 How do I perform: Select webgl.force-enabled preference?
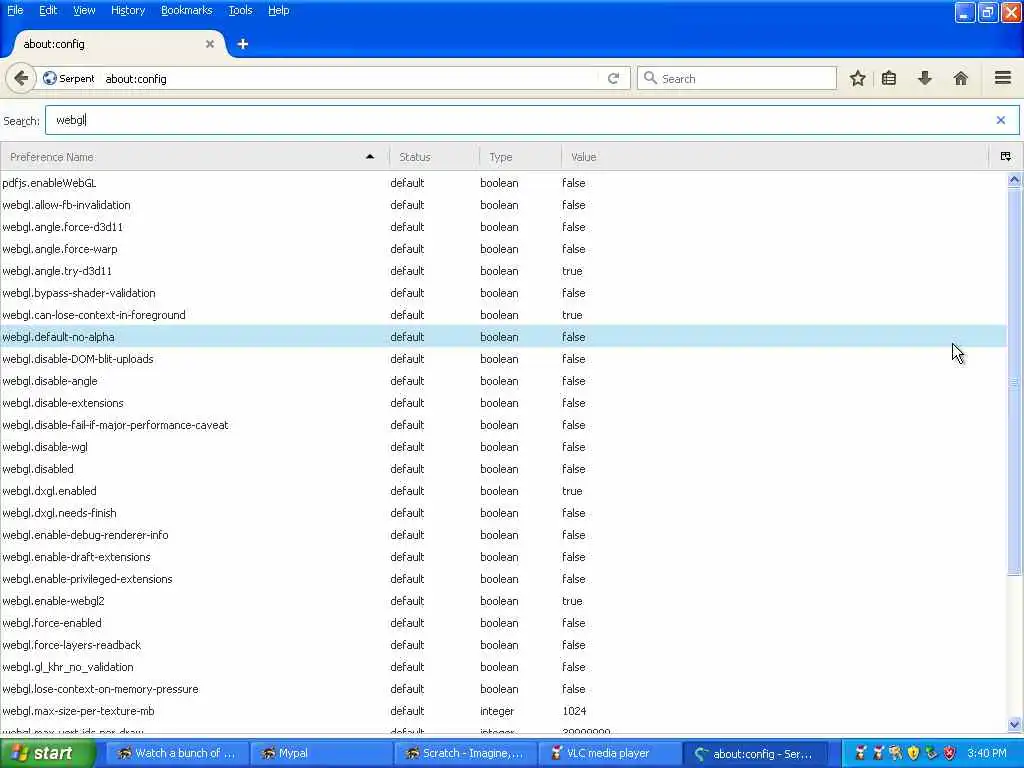[503, 623]
